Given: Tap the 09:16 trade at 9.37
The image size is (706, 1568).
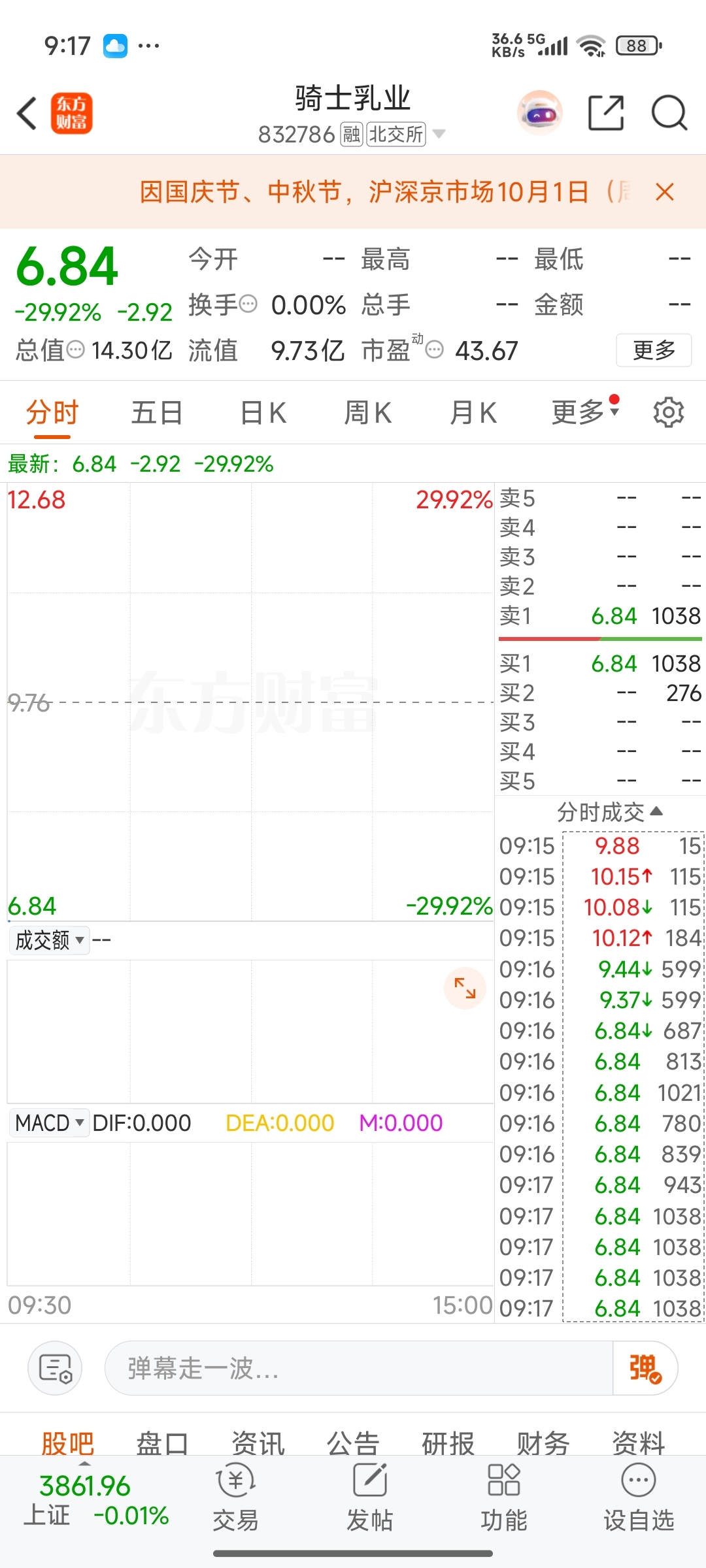Looking at the screenshot, I should [600, 1000].
